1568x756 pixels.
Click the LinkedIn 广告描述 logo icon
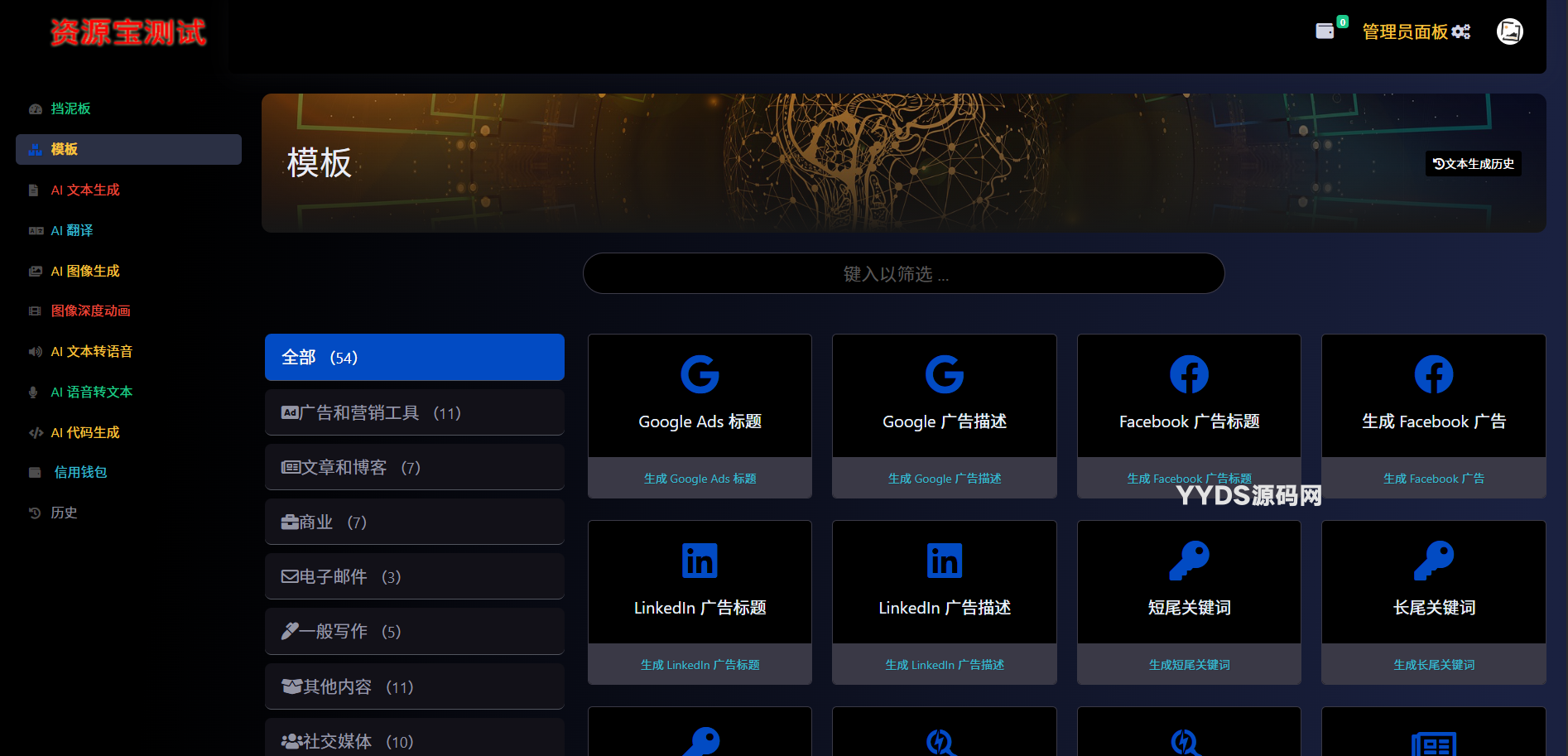coord(944,561)
